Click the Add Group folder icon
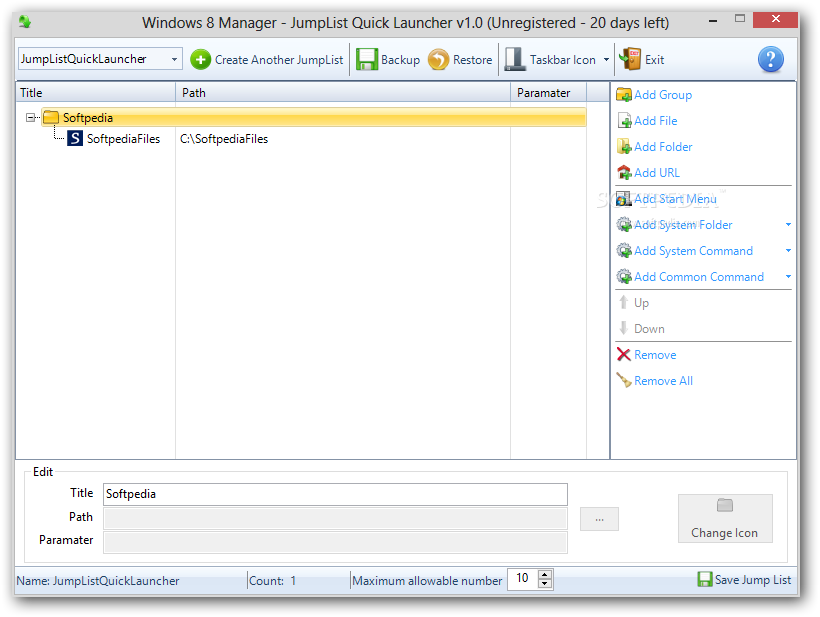820x617 pixels. (x=624, y=95)
